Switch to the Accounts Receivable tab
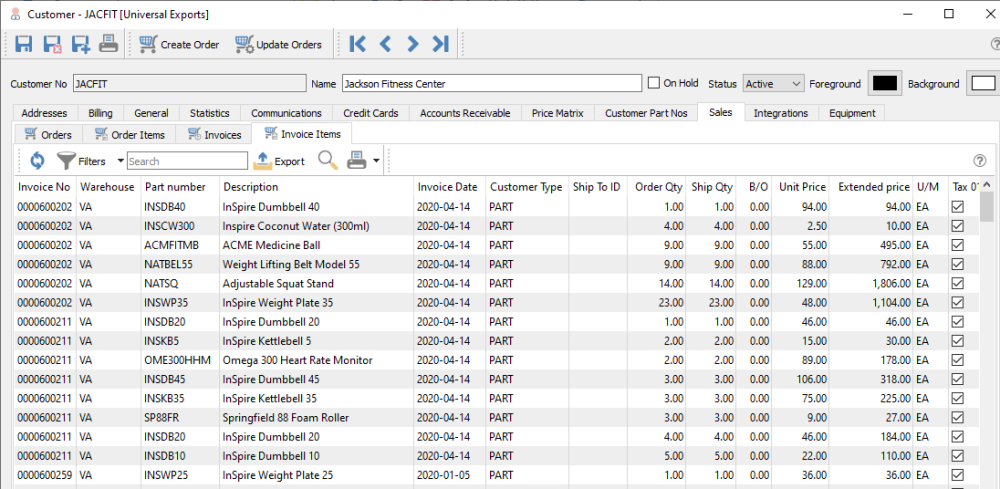 click(465, 113)
